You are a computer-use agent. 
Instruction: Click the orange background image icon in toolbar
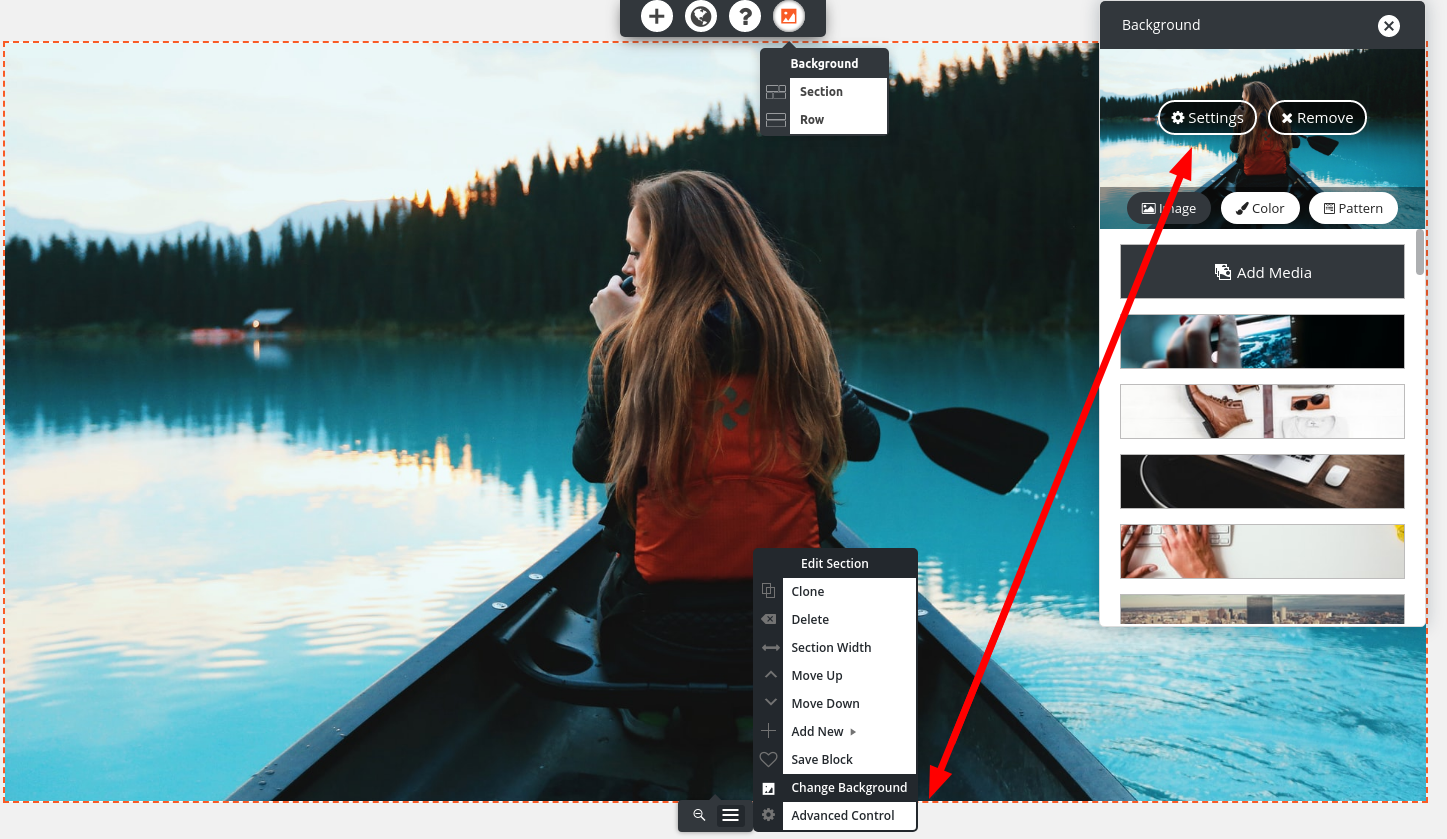pos(789,16)
